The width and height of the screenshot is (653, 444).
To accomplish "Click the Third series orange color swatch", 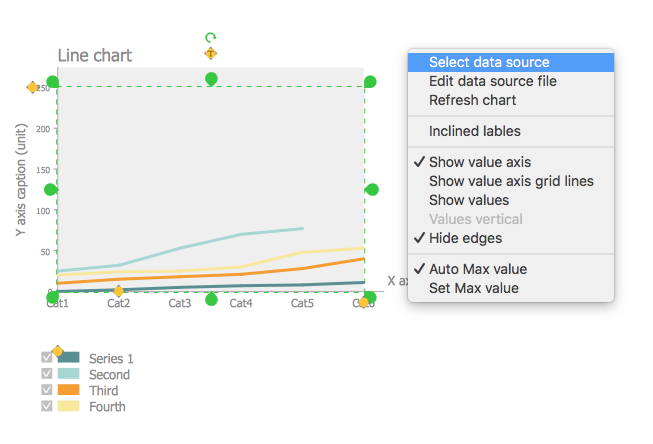I will coord(69,390).
